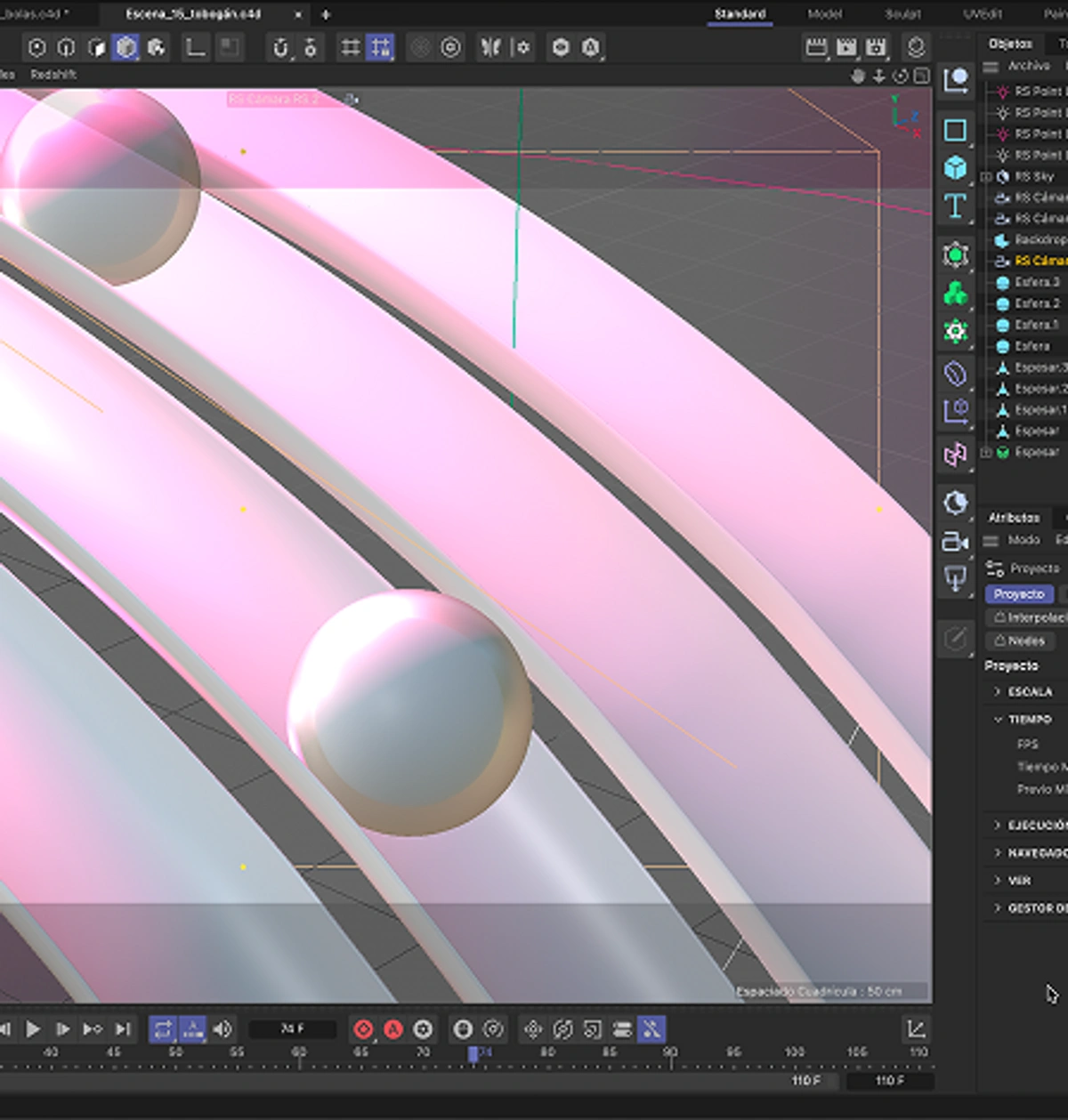Open the timeline dope sheet graph icon
The image size is (1068, 1120).
916,1029
